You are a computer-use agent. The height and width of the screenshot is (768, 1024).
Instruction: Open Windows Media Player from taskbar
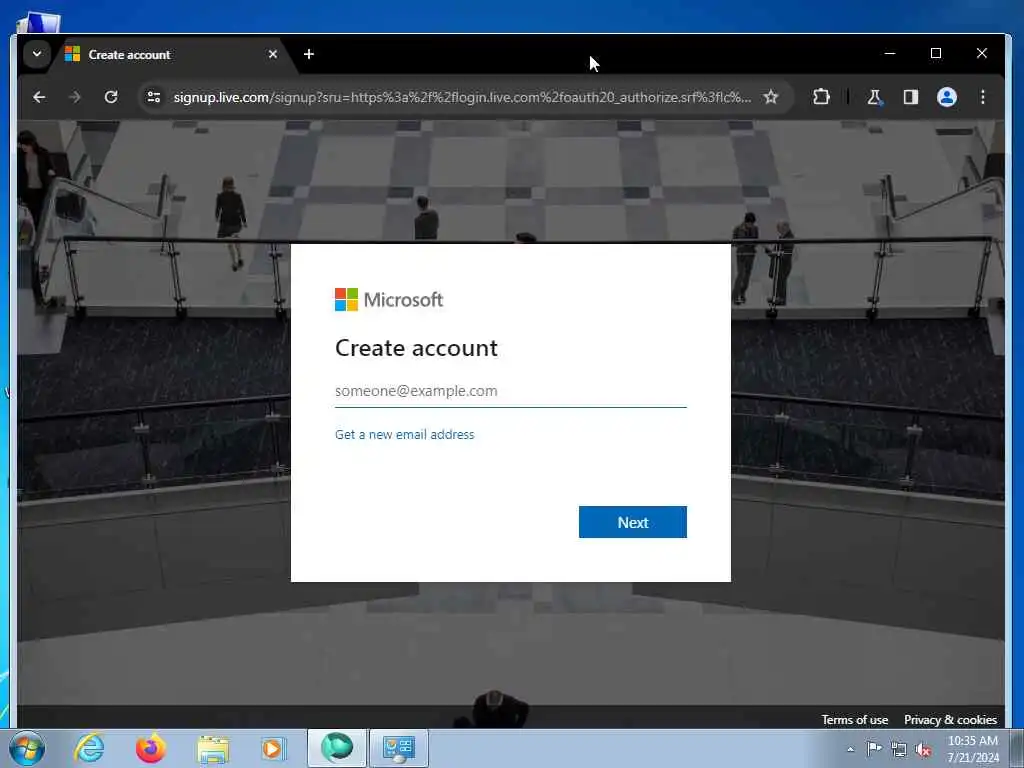point(272,748)
